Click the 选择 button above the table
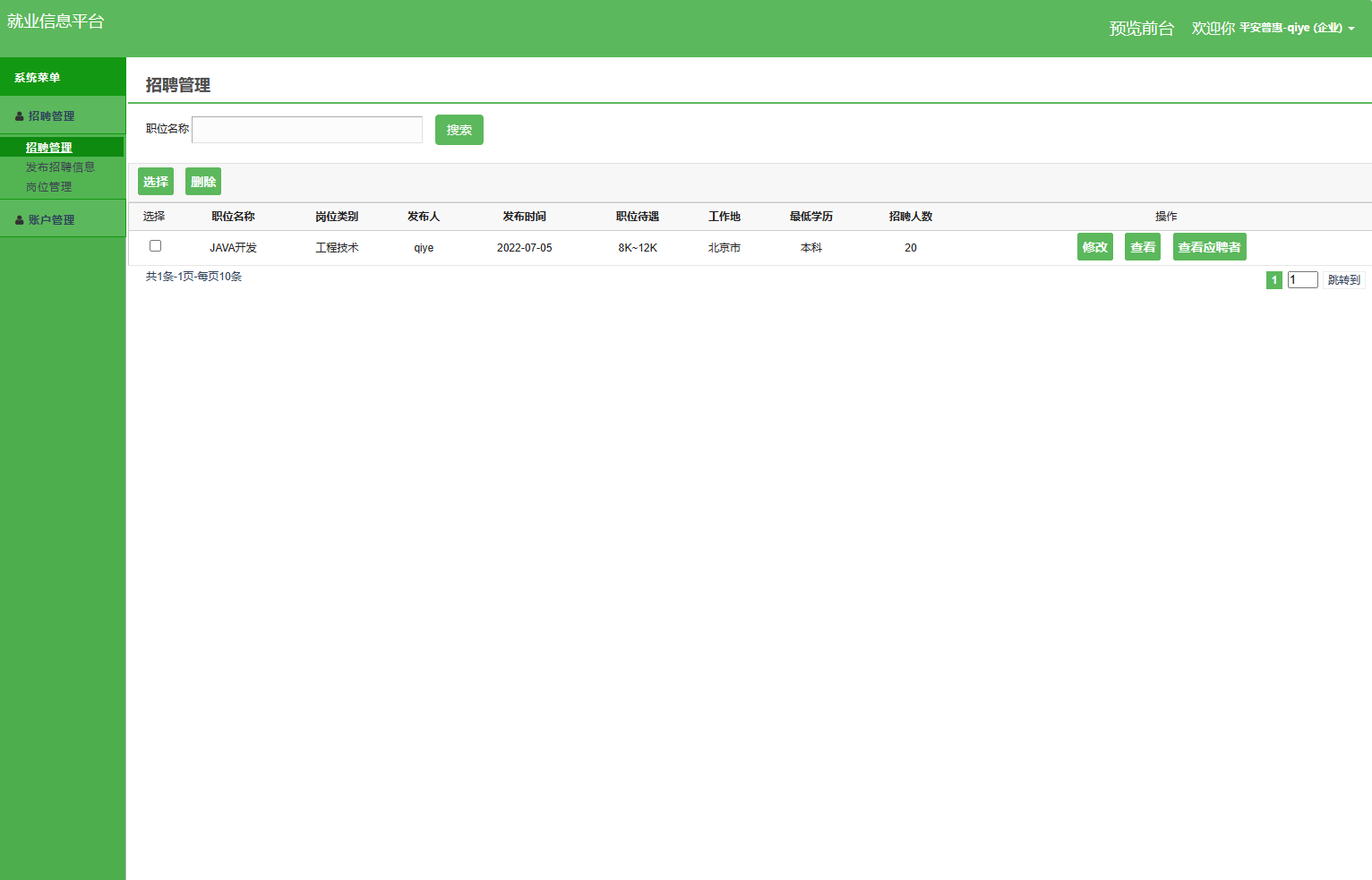The height and width of the screenshot is (880, 1372). [156, 182]
